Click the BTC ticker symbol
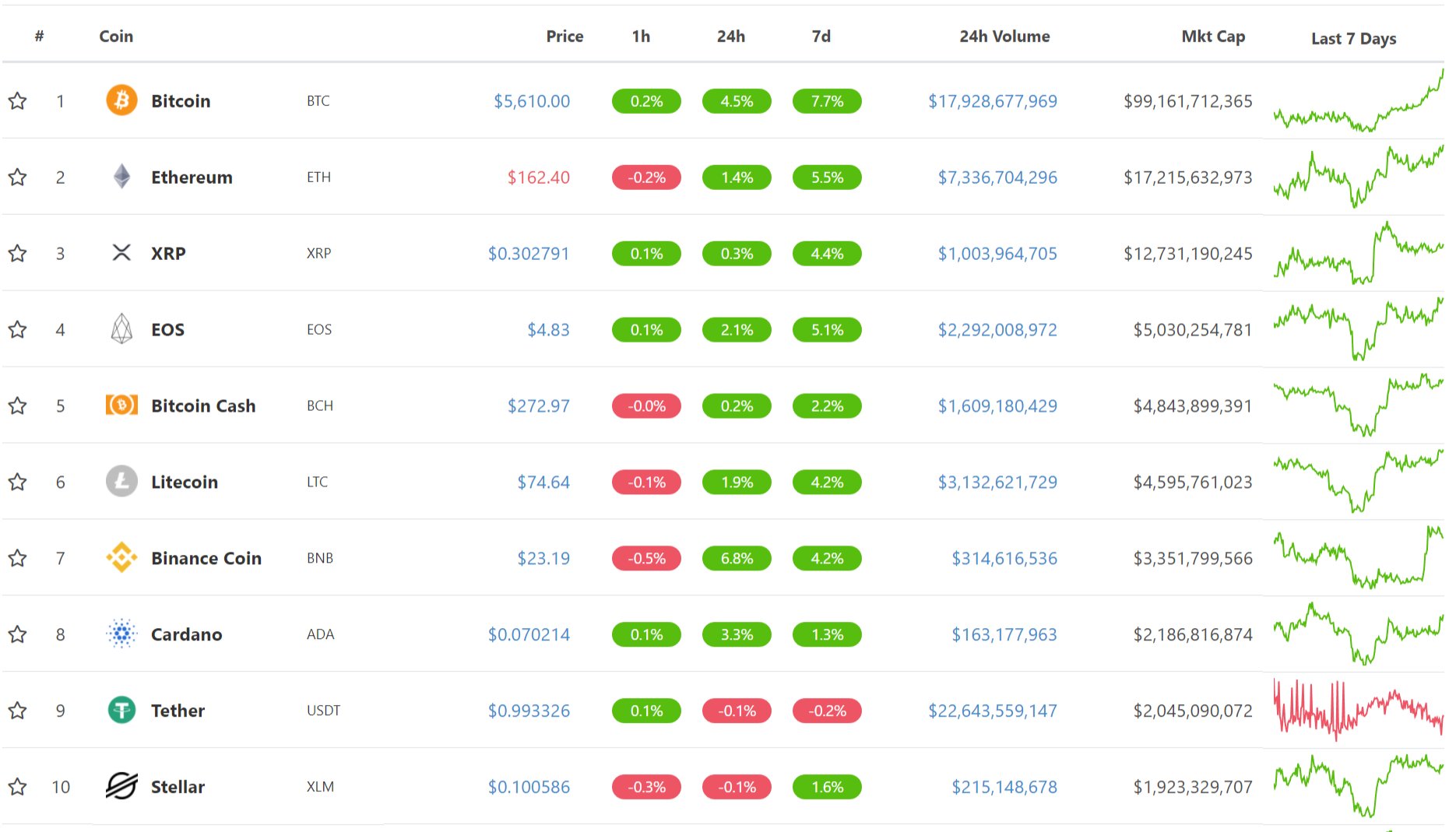Screen dimensions: 1456x832 click(x=318, y=100)
